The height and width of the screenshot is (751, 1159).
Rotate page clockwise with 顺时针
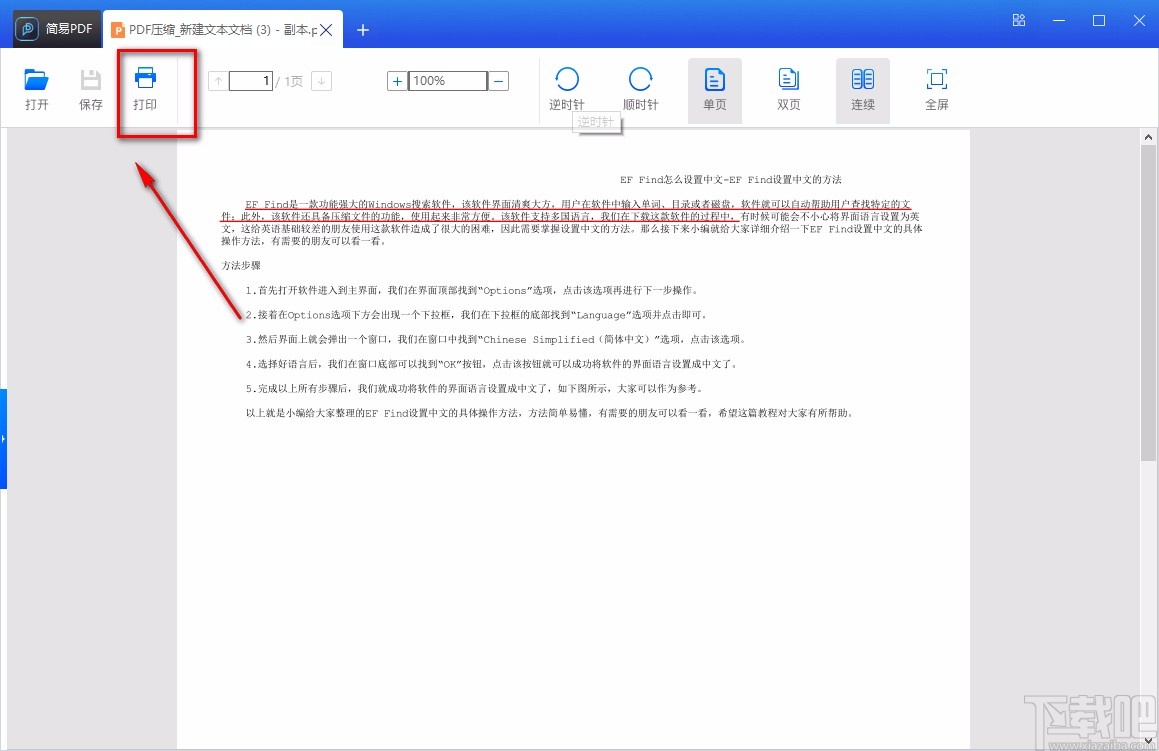(x=640, y=88)
